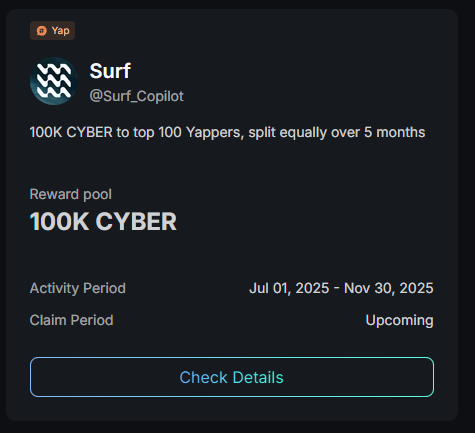Click the dash between activity dates
475x433 pixels.
coord(337,288)
